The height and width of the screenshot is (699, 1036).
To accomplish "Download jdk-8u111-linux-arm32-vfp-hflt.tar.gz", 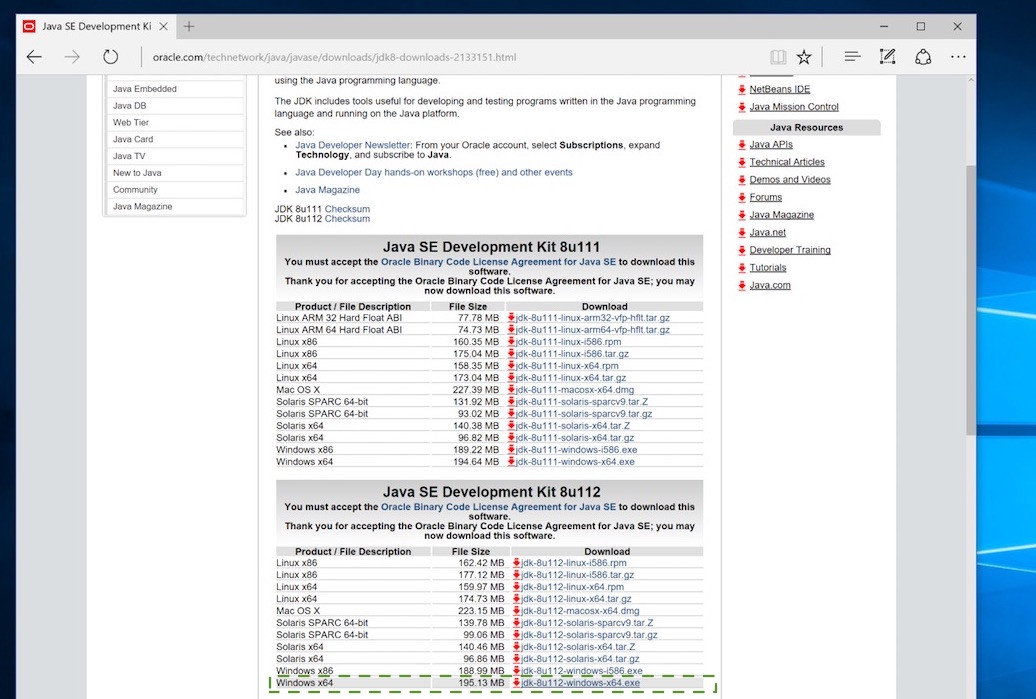I will coord(592,318).
